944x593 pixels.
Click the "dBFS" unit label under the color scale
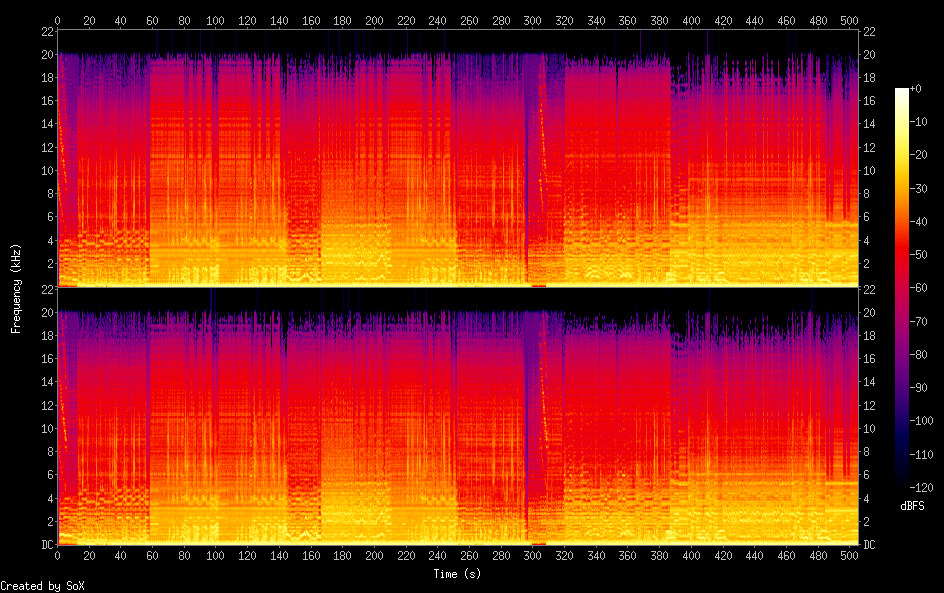click(x=912, y=506)
